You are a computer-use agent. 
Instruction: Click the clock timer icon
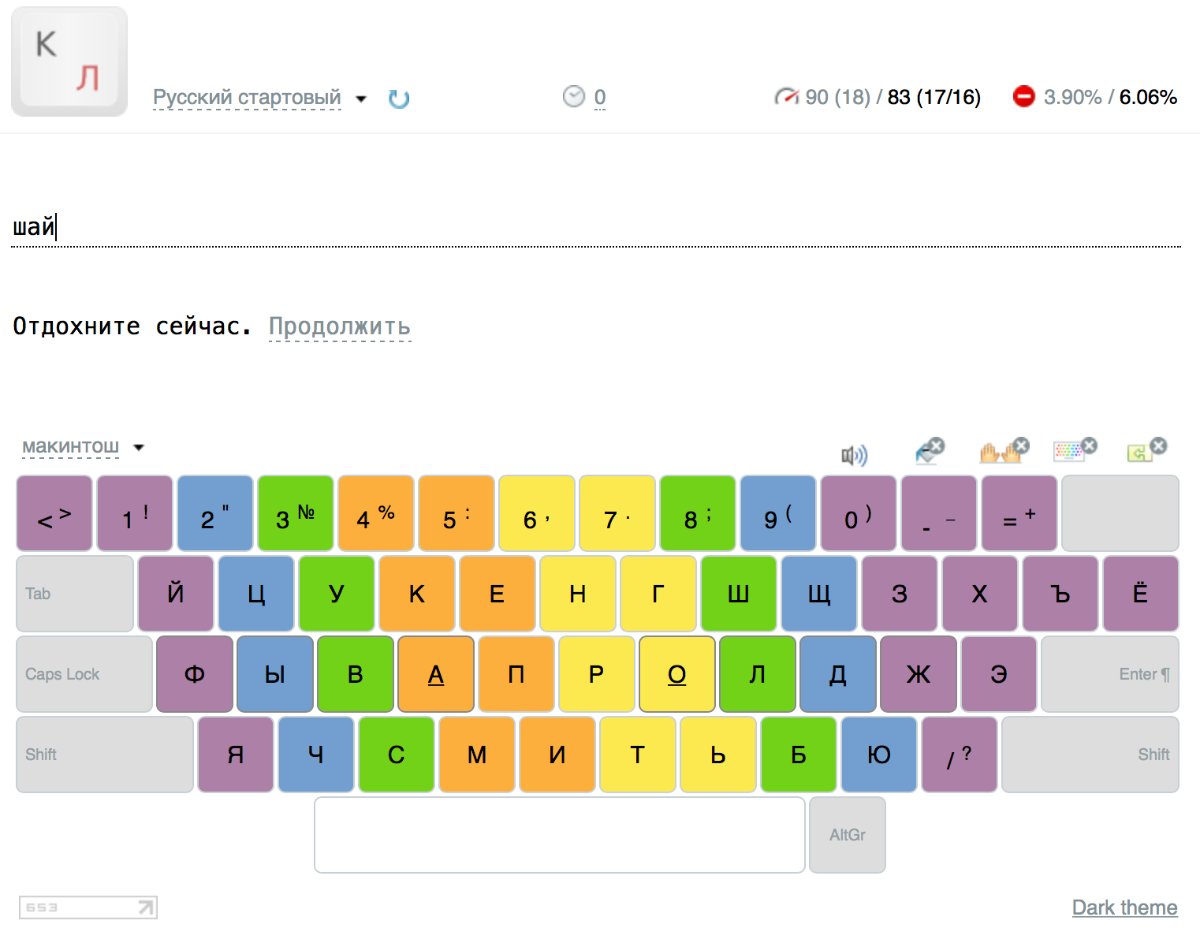tap(574, 96)
